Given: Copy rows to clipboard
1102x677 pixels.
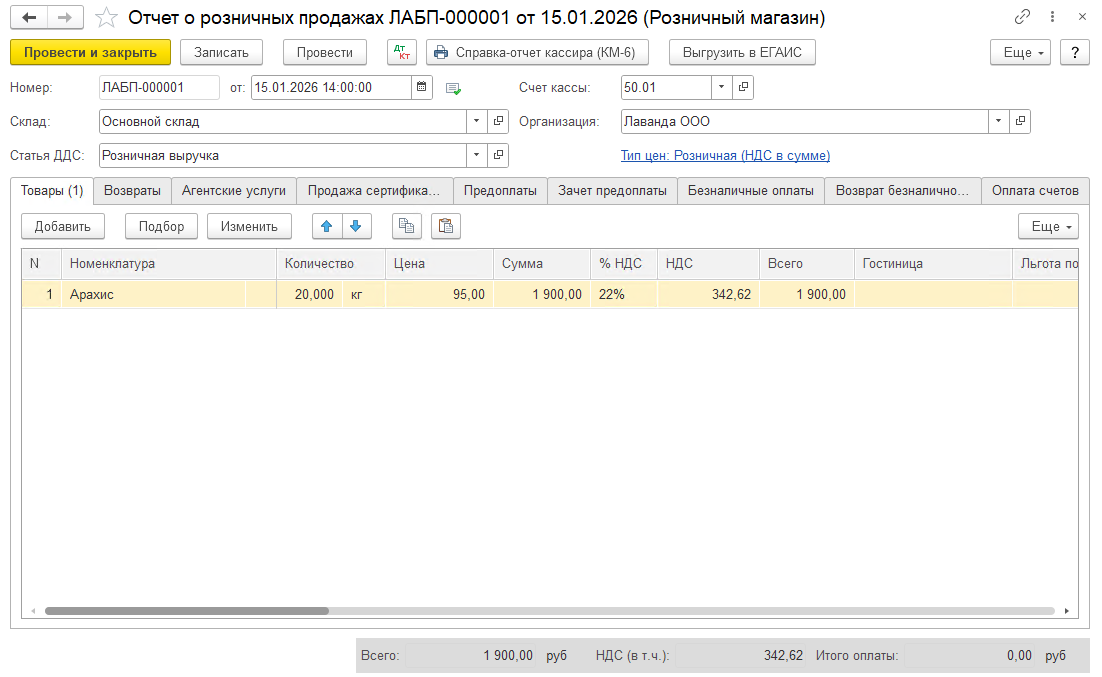Looking at the screenshot, I should (x=406, y=226).
